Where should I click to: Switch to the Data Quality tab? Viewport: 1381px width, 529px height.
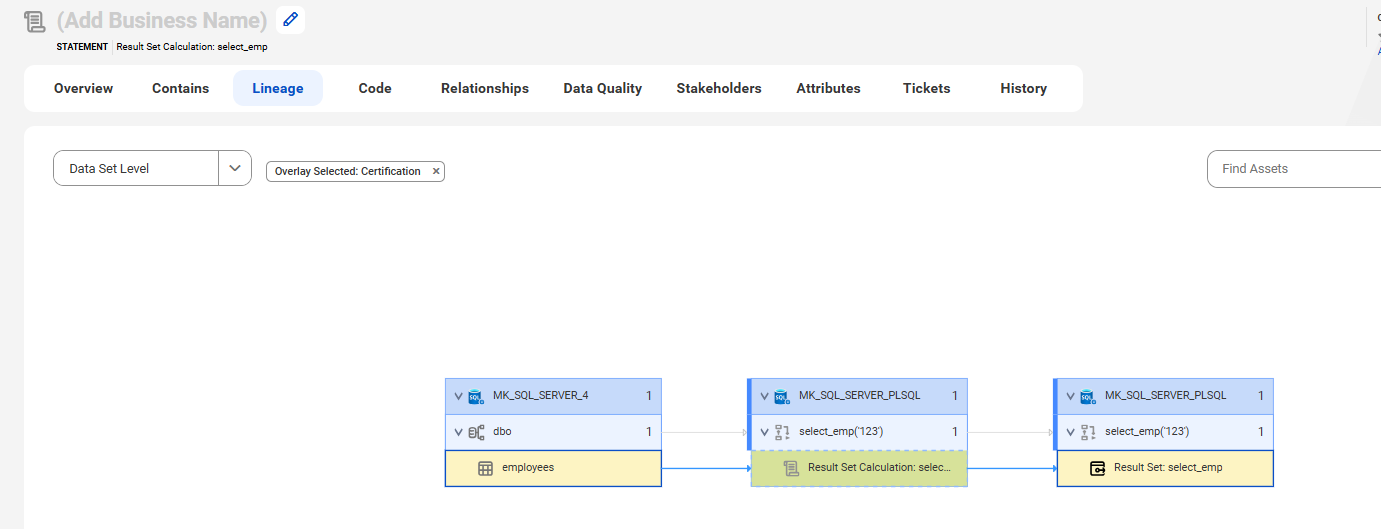point(603,88)
